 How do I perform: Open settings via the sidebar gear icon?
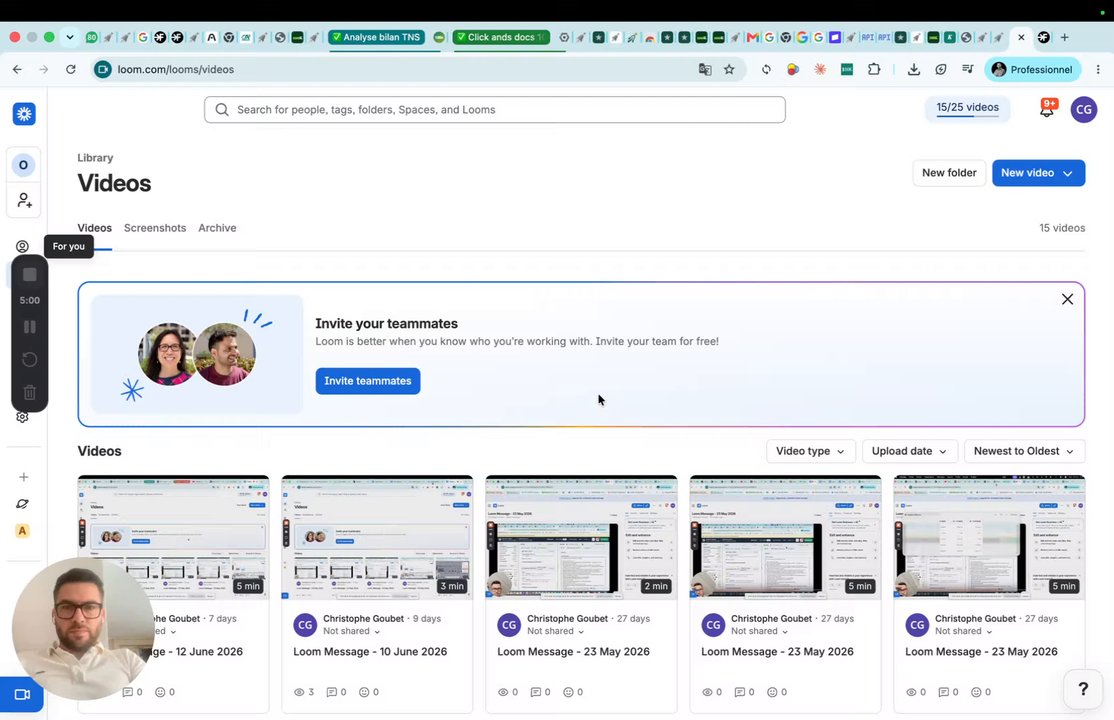23,417
